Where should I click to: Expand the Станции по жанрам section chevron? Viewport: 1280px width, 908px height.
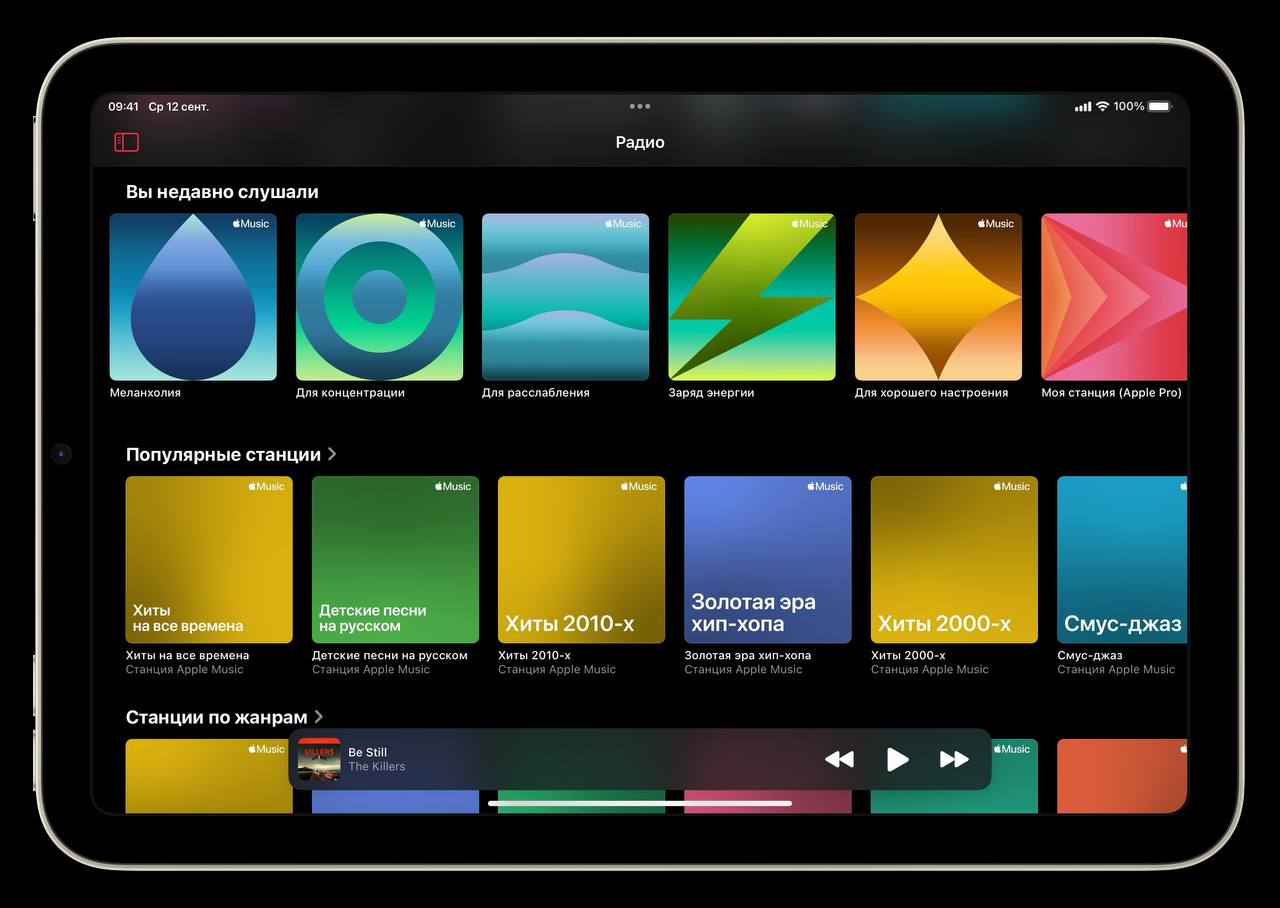(x=319, y=717)
